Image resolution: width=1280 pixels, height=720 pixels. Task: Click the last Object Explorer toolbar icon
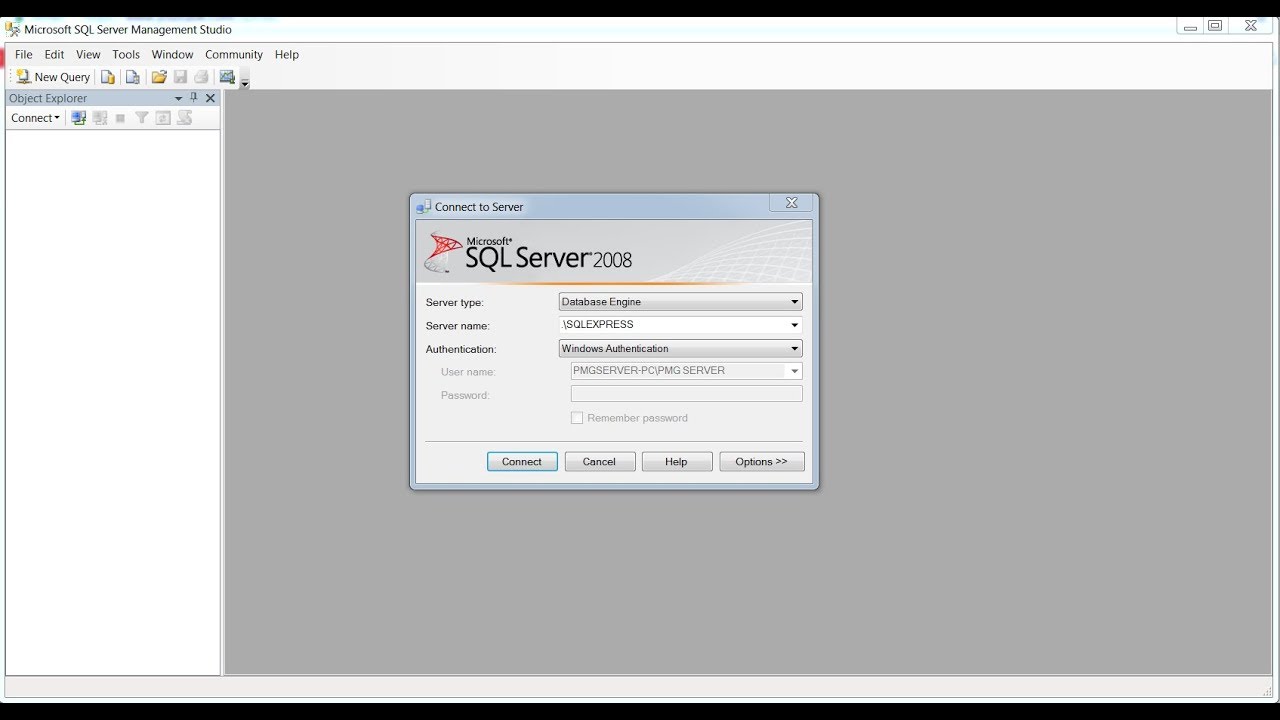[185, 118]
